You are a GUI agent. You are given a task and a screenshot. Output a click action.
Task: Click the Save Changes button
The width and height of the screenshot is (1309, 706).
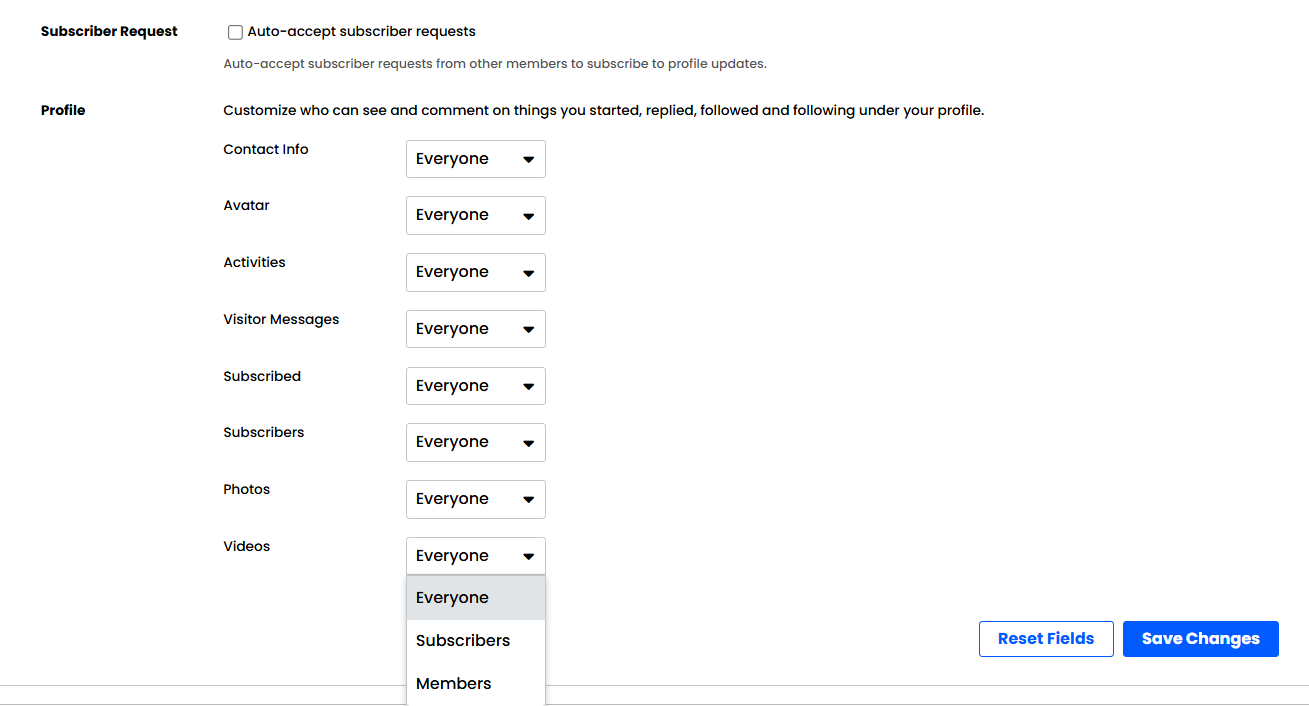pyautogui.click(x=1201, y=639)
